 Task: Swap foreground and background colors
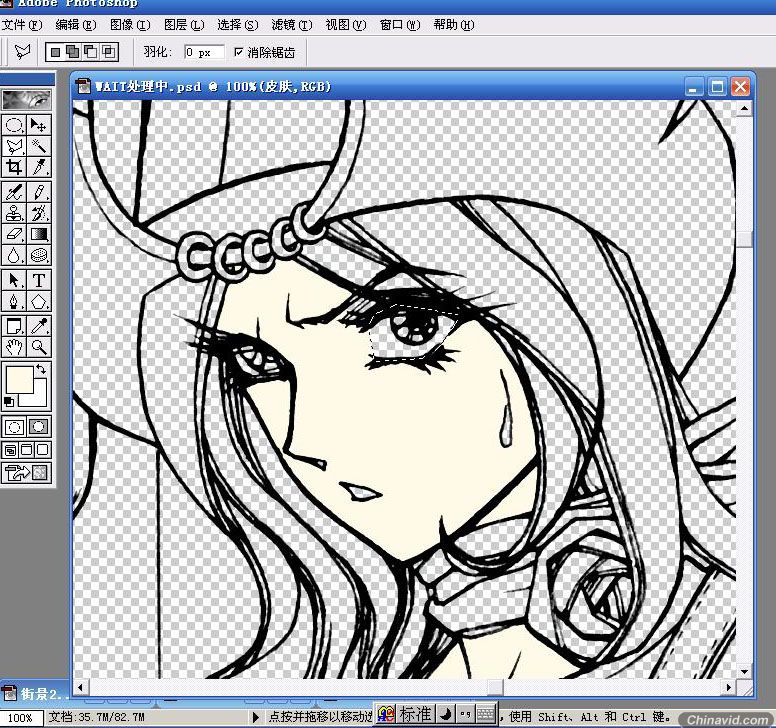pyautogui.click(x=41, y=369)
